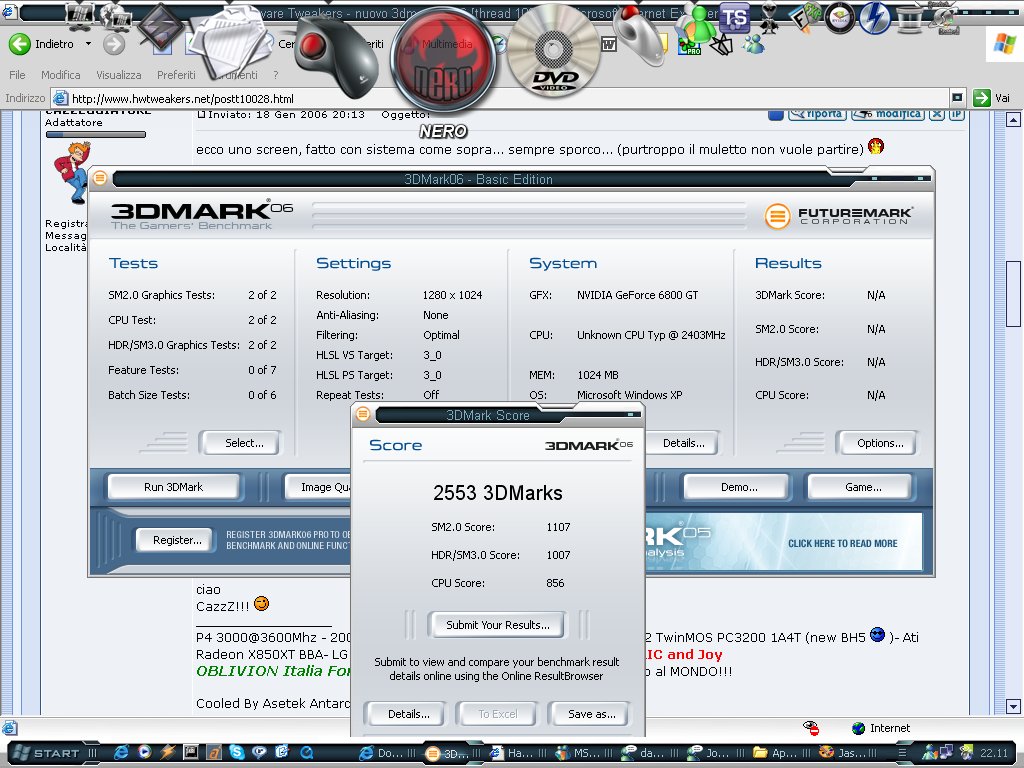
Task: Open QuickTime quick launch icon
Action: [x=306, y=753]
